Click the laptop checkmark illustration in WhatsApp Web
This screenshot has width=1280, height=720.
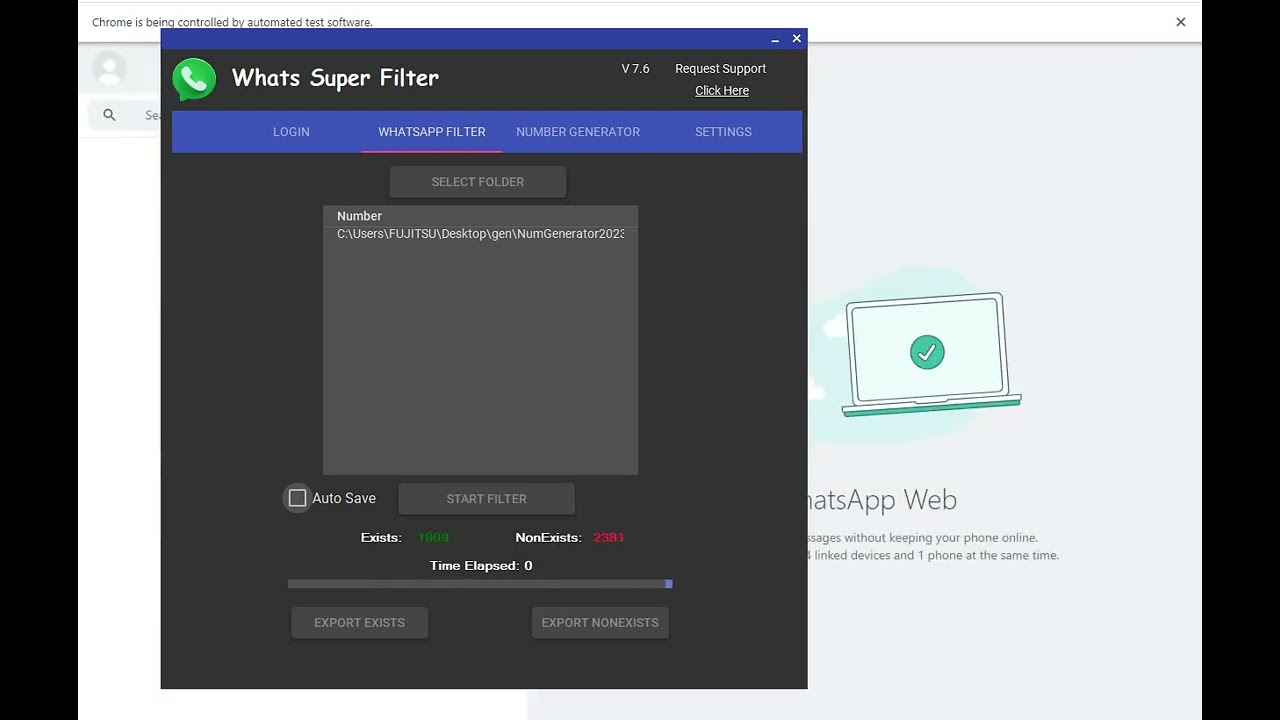tap(931, 354)
